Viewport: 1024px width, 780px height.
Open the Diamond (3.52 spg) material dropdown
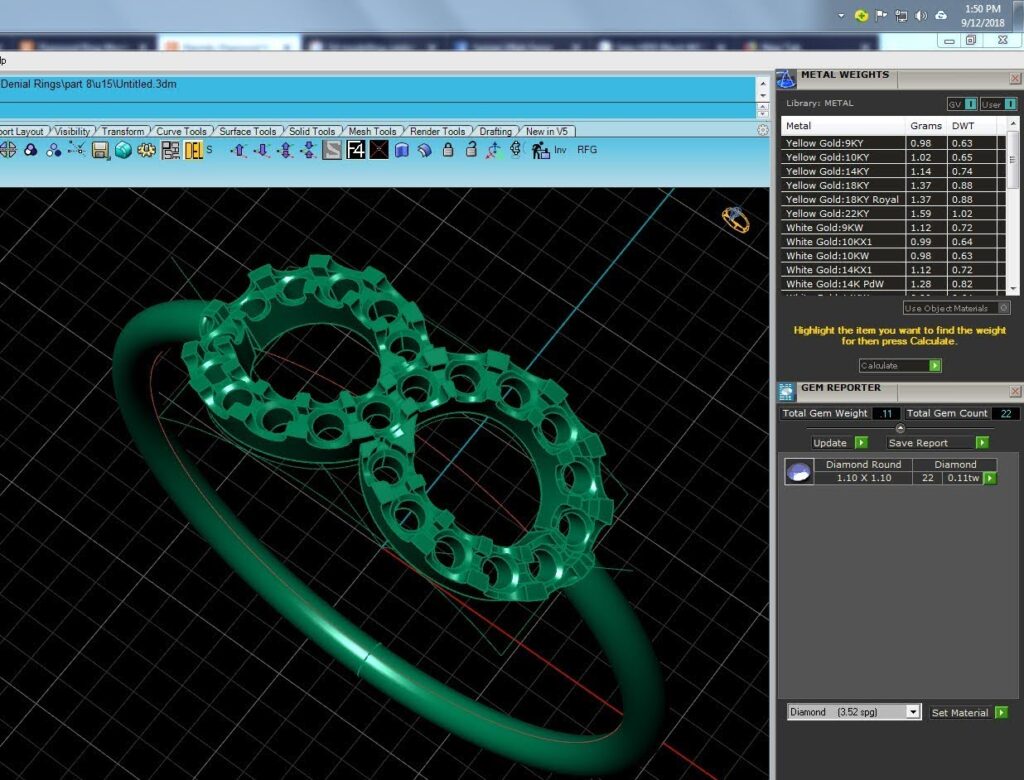854,712
